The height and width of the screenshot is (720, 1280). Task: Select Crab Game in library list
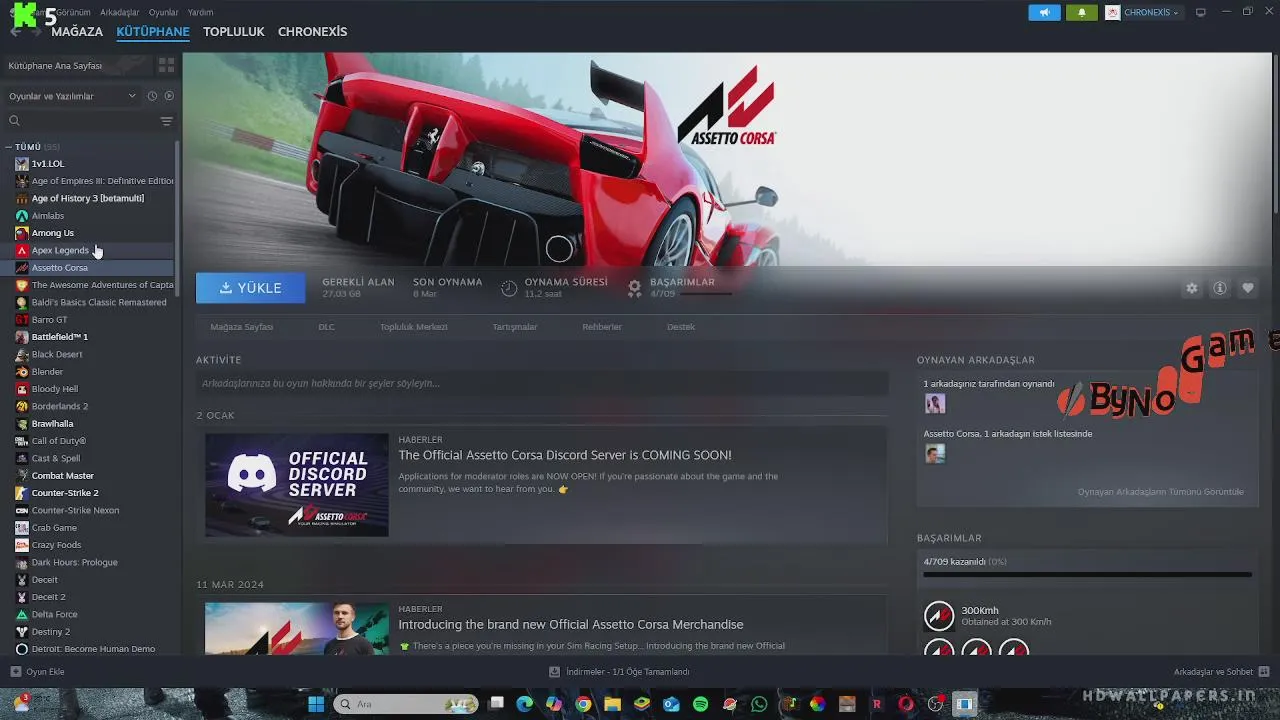[54, 527]
